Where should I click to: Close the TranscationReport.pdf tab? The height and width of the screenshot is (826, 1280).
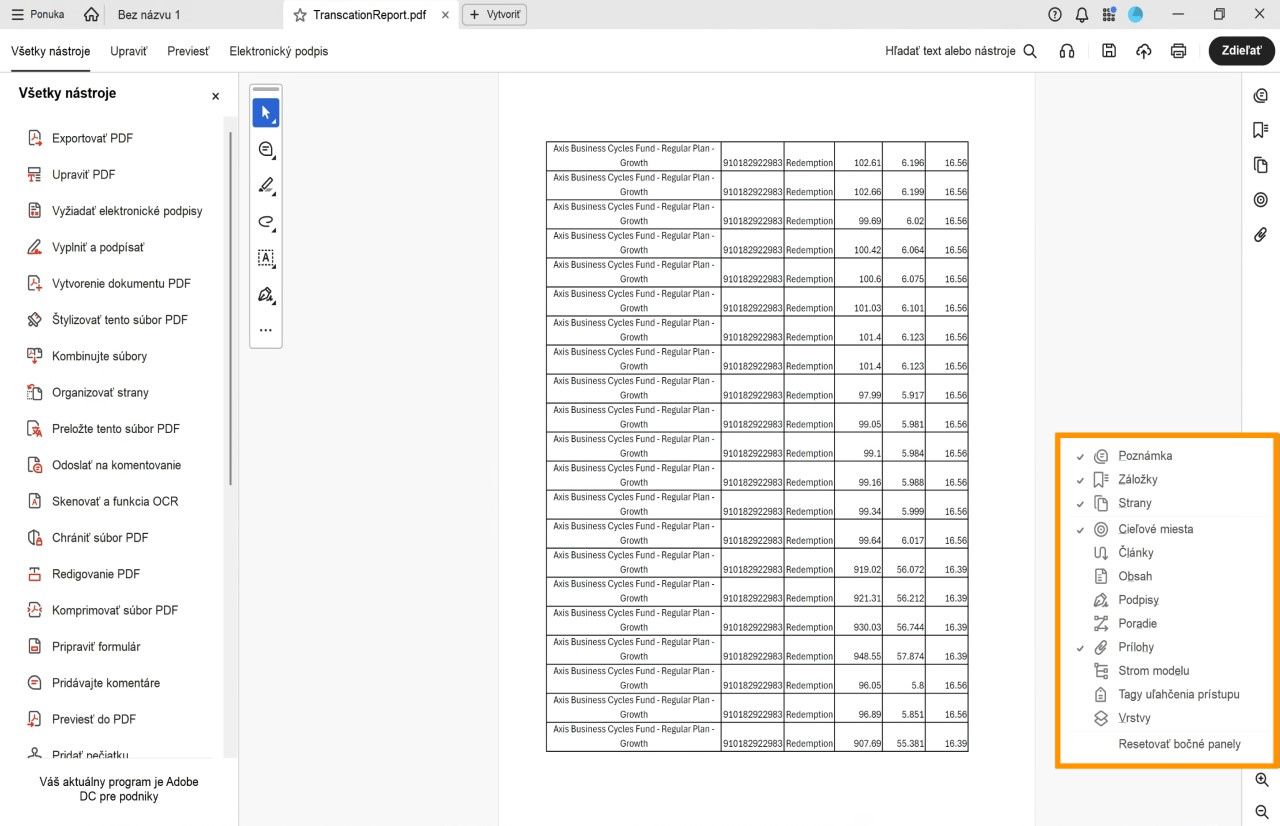(445, 15)
